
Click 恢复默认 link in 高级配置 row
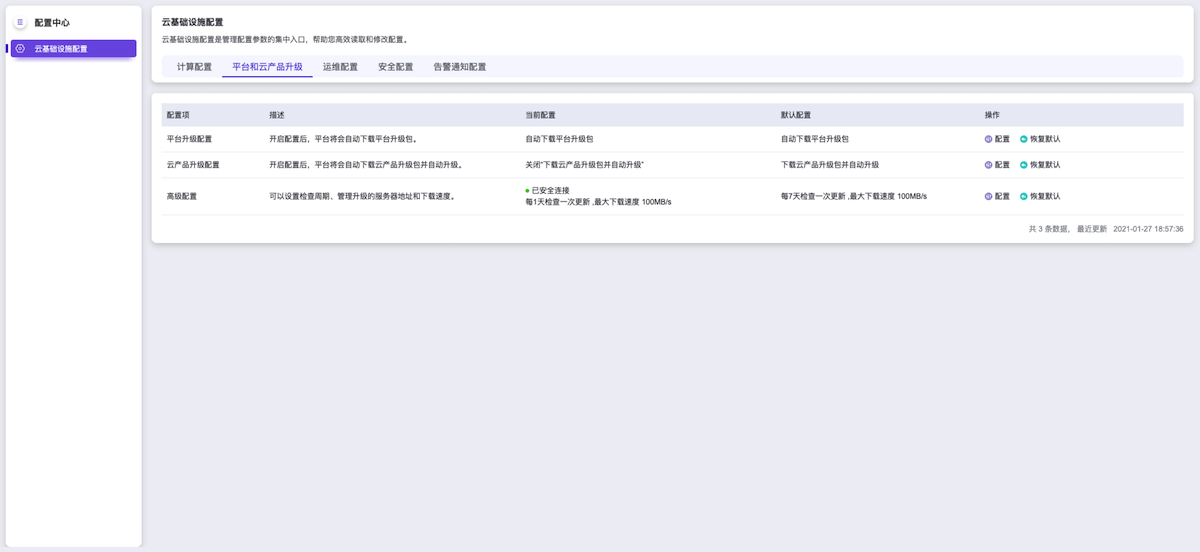click(1045, 197)
